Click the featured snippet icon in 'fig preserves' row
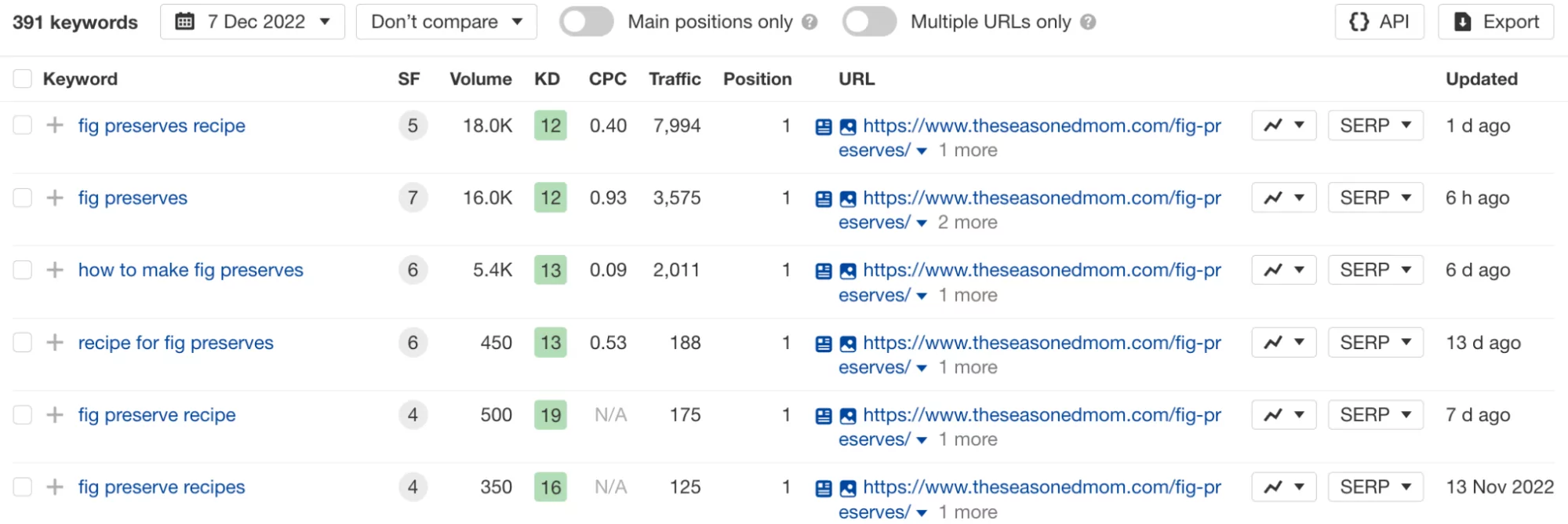1568x524 pixels. point(823,199)
